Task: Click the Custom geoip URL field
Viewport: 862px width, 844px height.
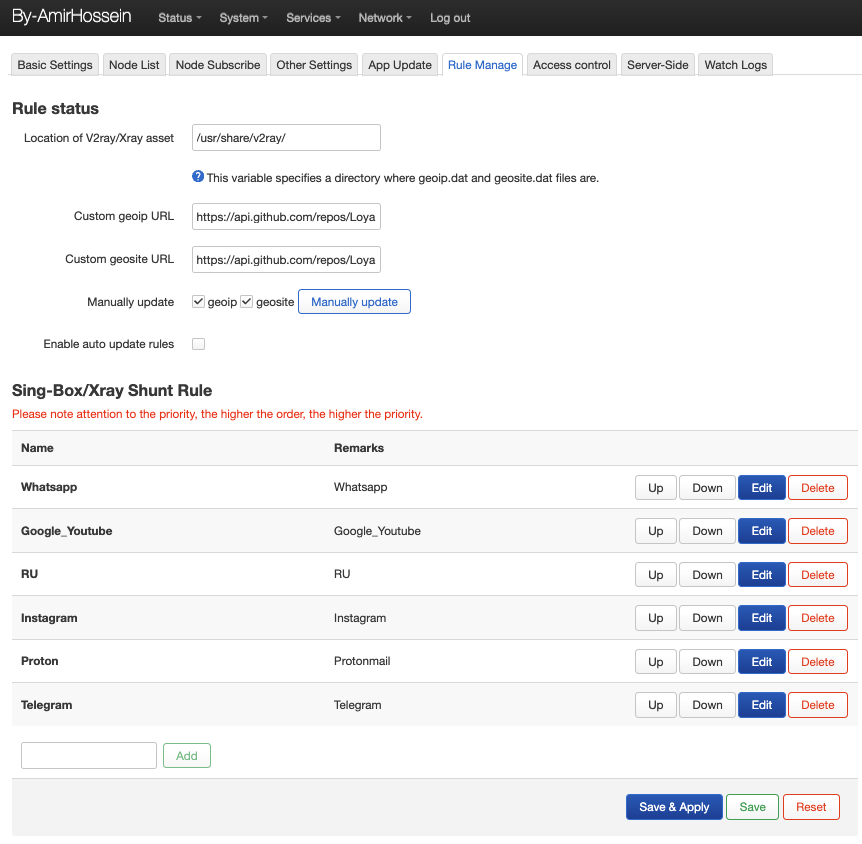Action: (286, 216)
